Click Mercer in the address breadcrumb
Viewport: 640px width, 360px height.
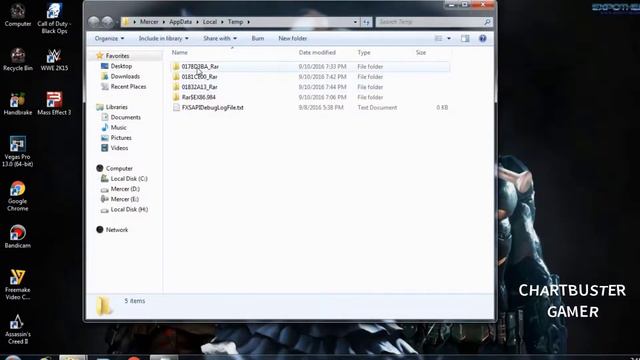(149, 22)
